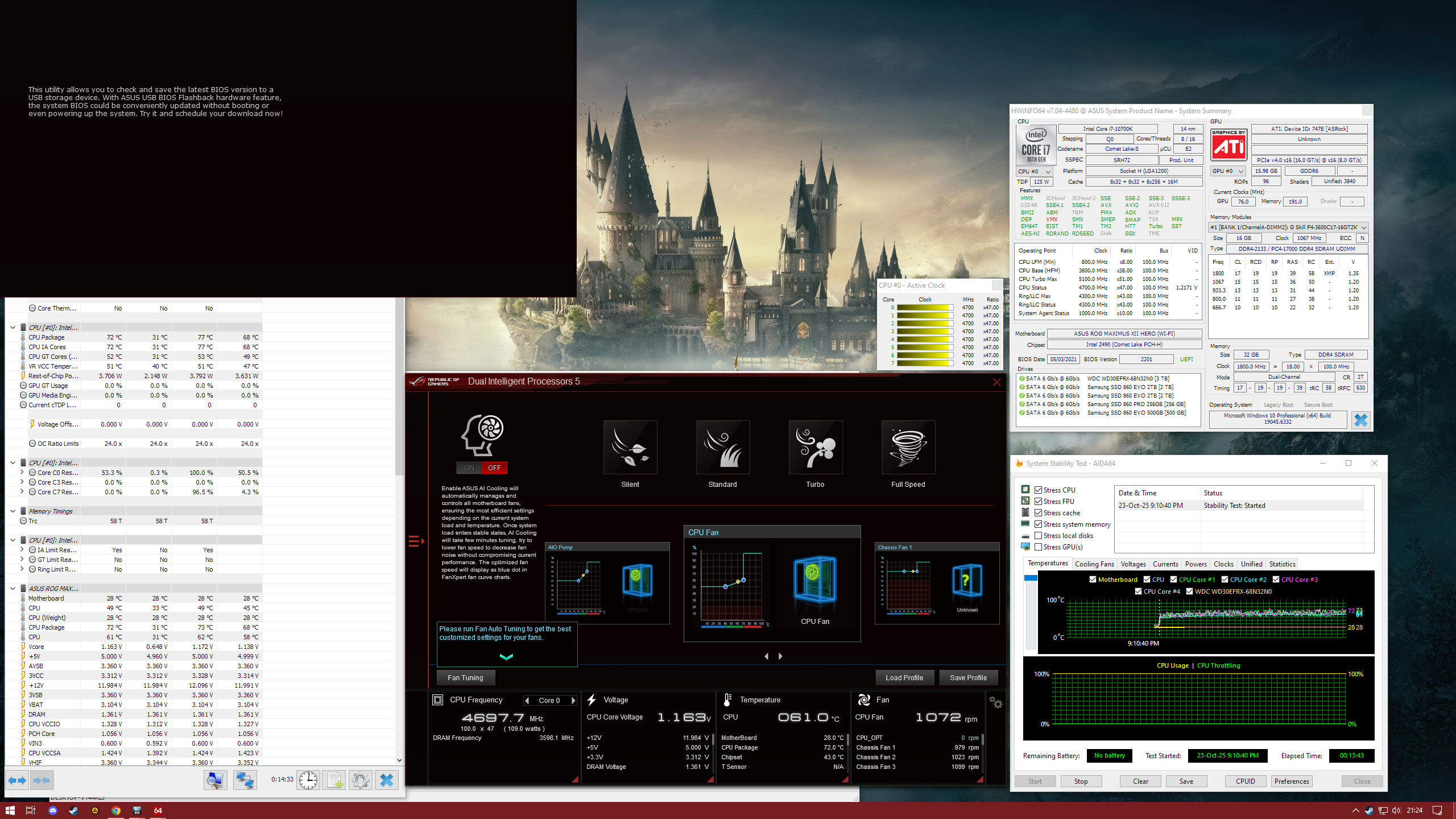Viewport: 1456px width, 819px height.
Task: Expand the Core C0 Residency row
Action: click(x=22, y=473)
